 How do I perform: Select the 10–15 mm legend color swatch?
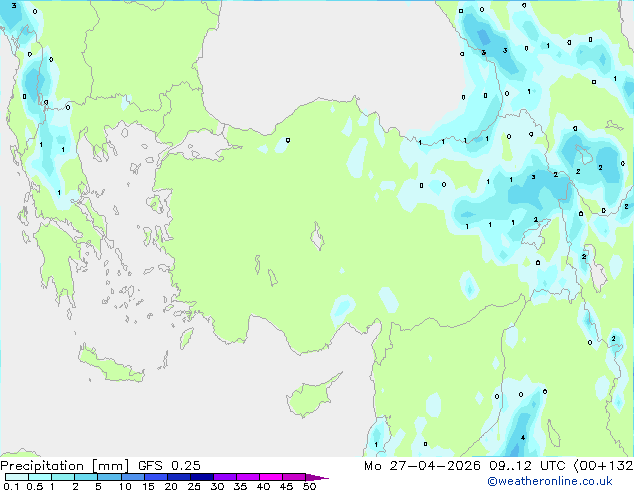coord(133,477)
